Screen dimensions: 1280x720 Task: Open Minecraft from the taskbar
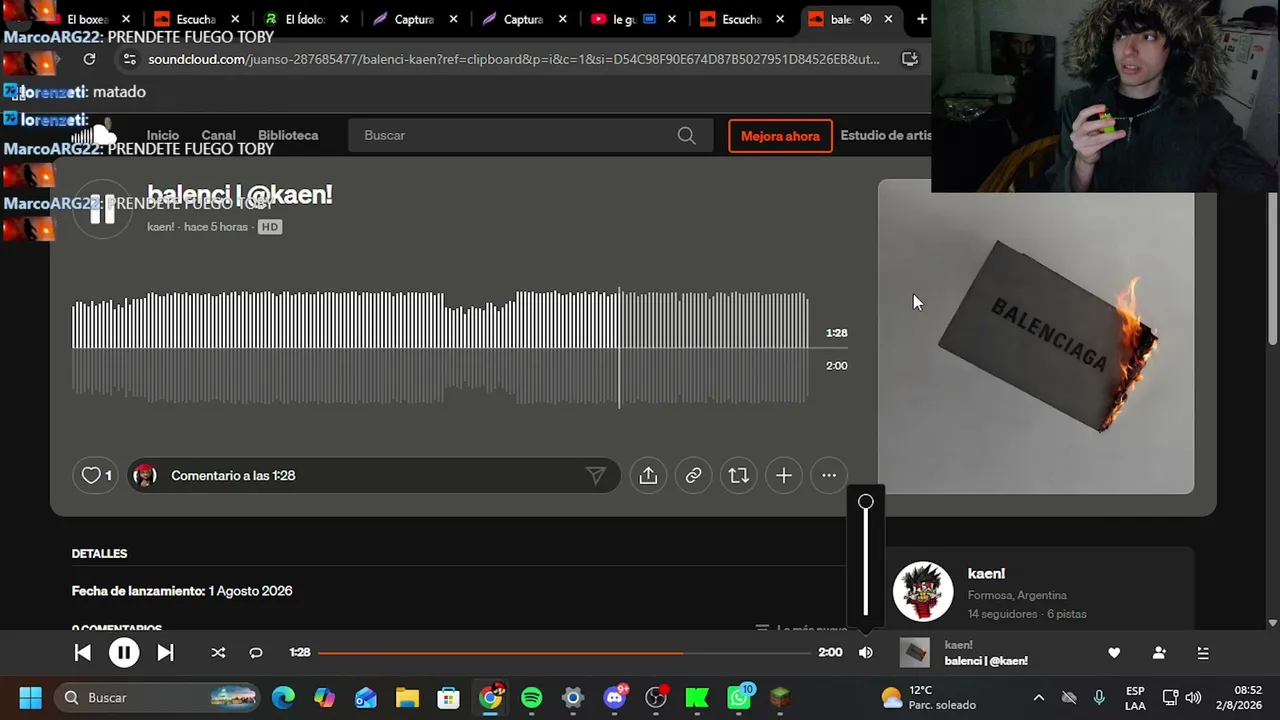[x=780, y=698]
